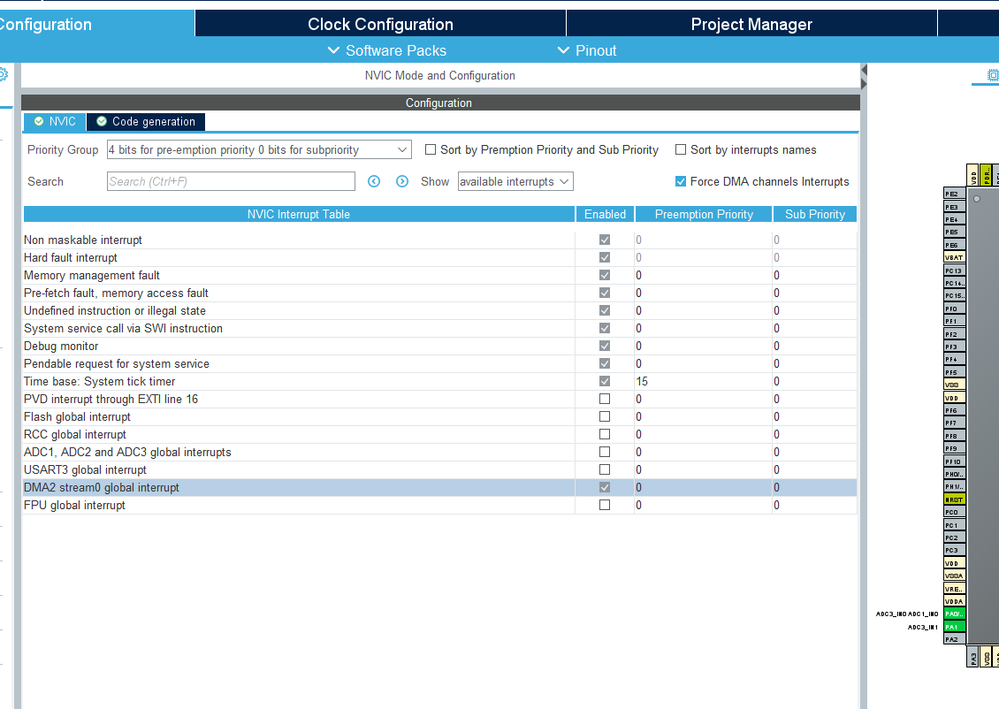The height and width of the screenshot is (709, 999).
Task: Click the VBAT pin
Action: tap(954, 257)
